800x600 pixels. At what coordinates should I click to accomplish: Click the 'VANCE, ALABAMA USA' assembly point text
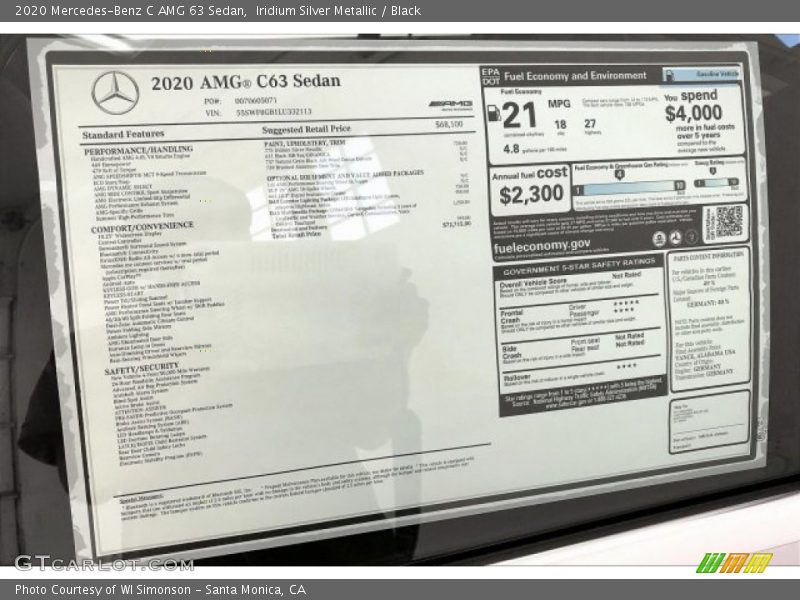click(705, 354)
